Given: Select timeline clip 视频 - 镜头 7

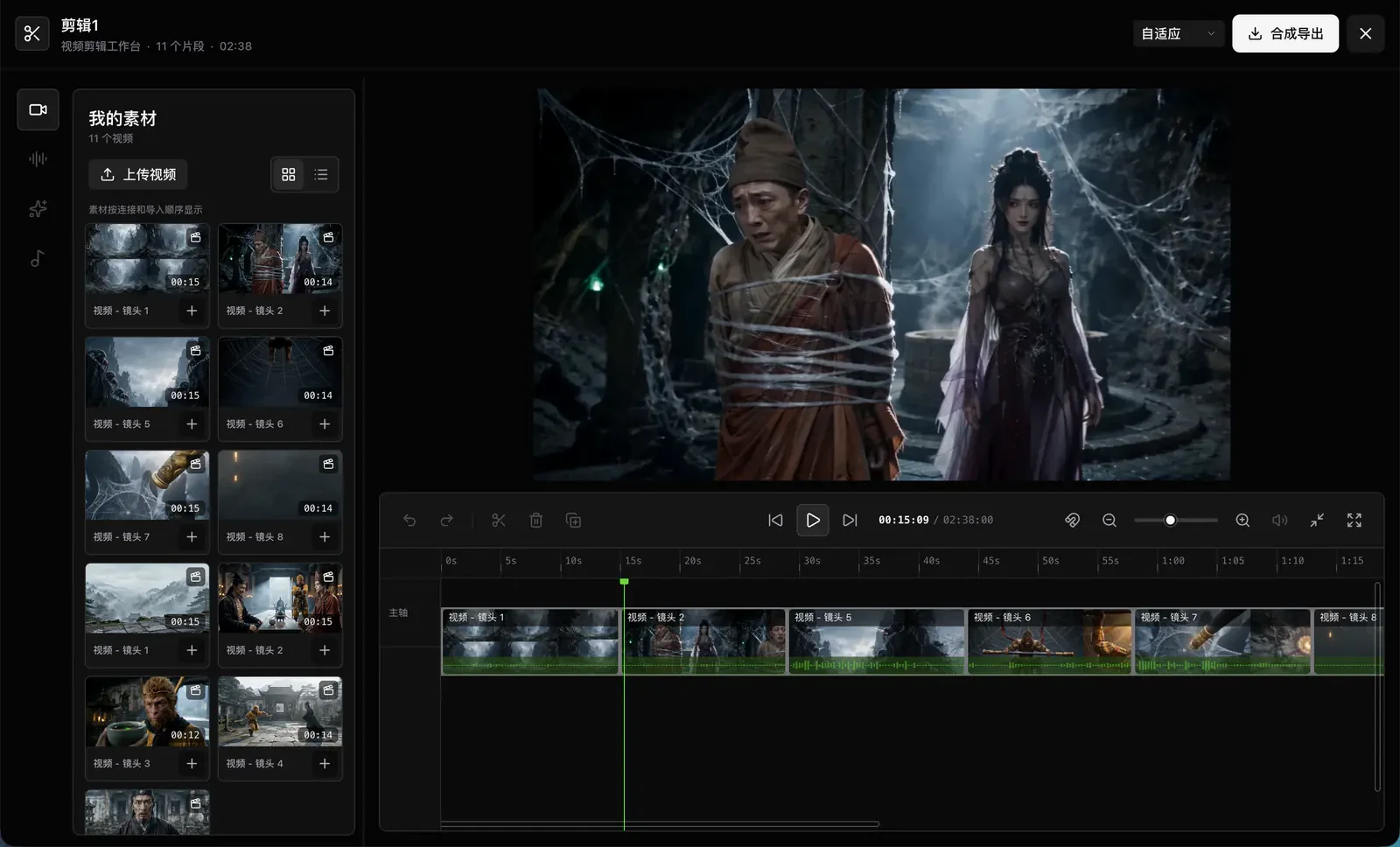Looking at the screenshot, I should (x=1222, y=641).
